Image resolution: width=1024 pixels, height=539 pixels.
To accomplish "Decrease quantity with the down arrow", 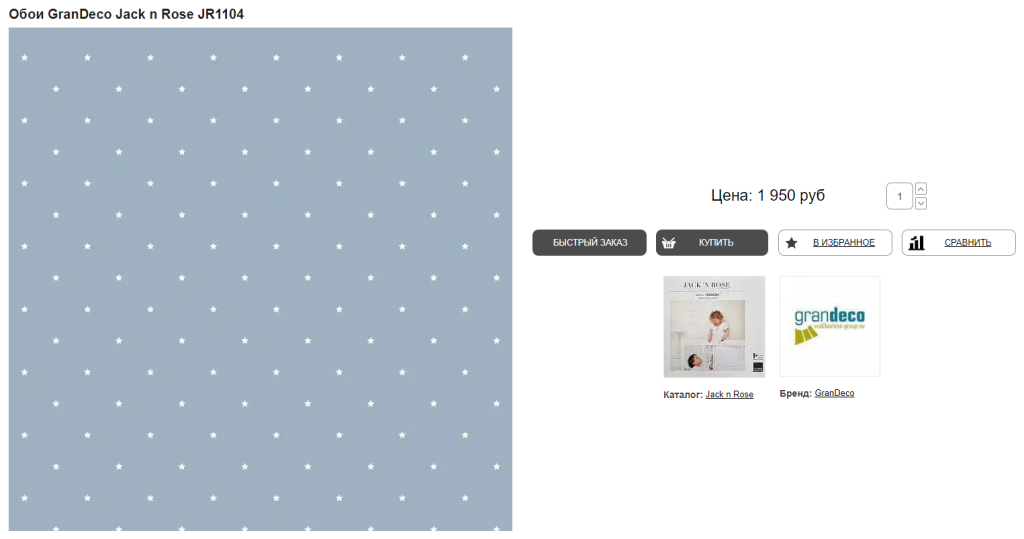I will [921, 203].
